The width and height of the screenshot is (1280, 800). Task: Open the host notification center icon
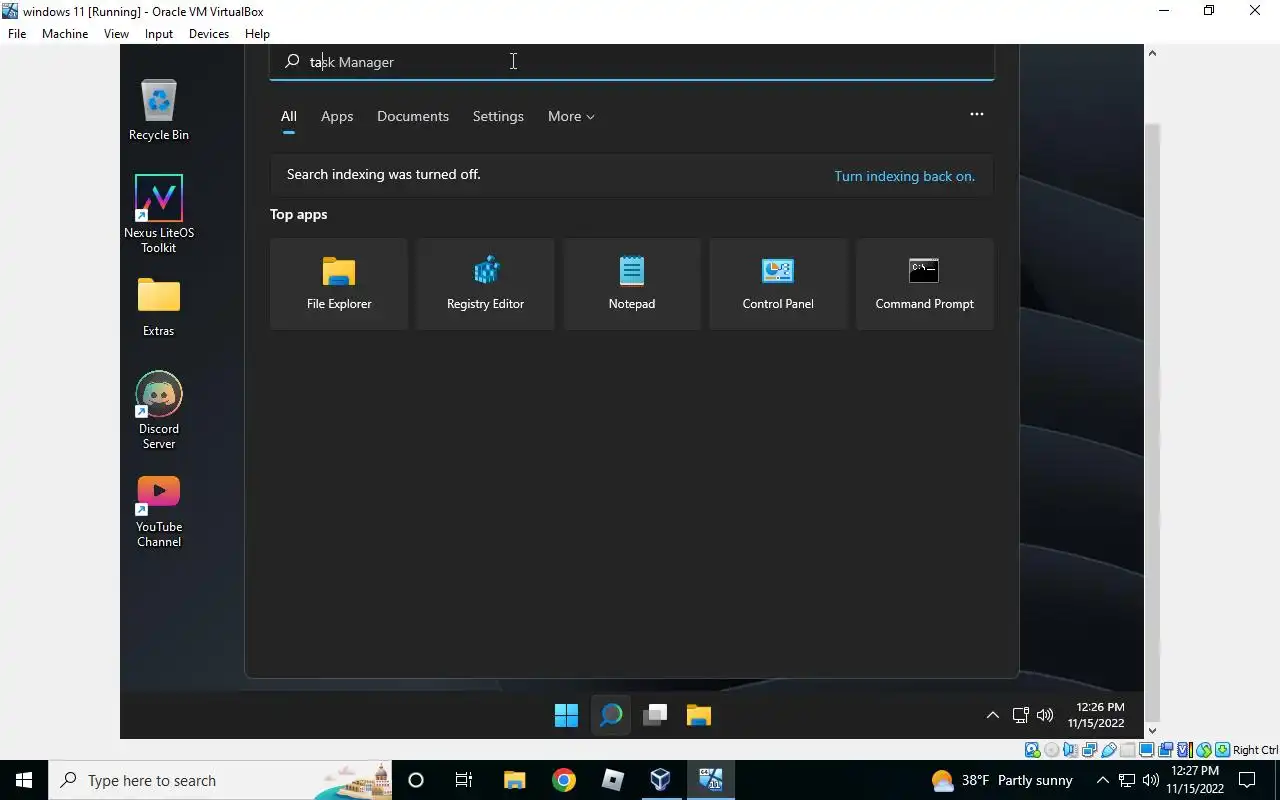coord(1247,780)
